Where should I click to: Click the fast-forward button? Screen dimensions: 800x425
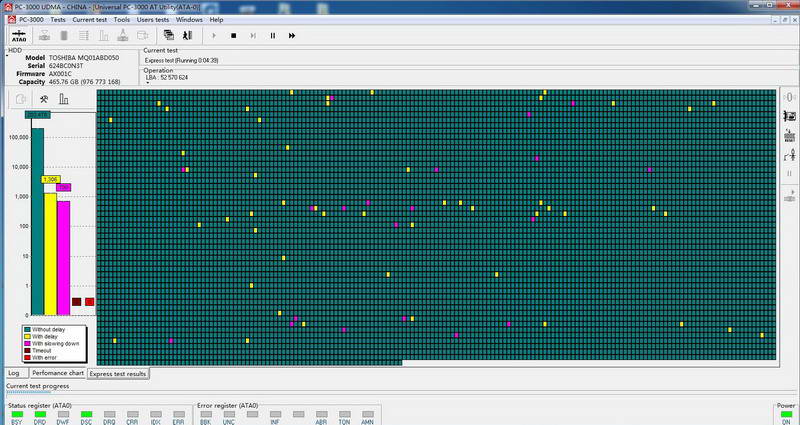(292, 36)
